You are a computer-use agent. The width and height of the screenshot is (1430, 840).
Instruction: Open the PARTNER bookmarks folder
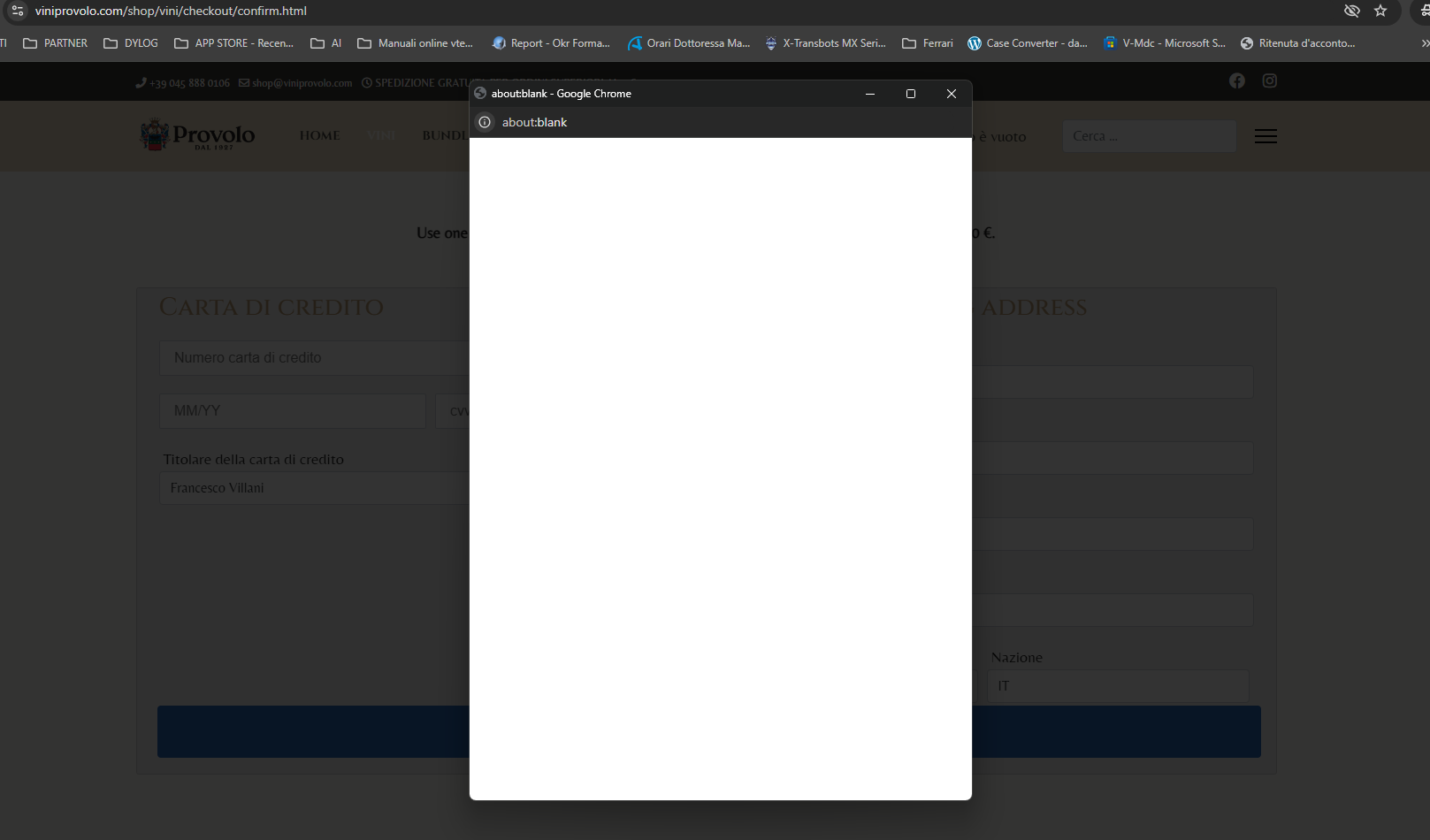point(56,43)
